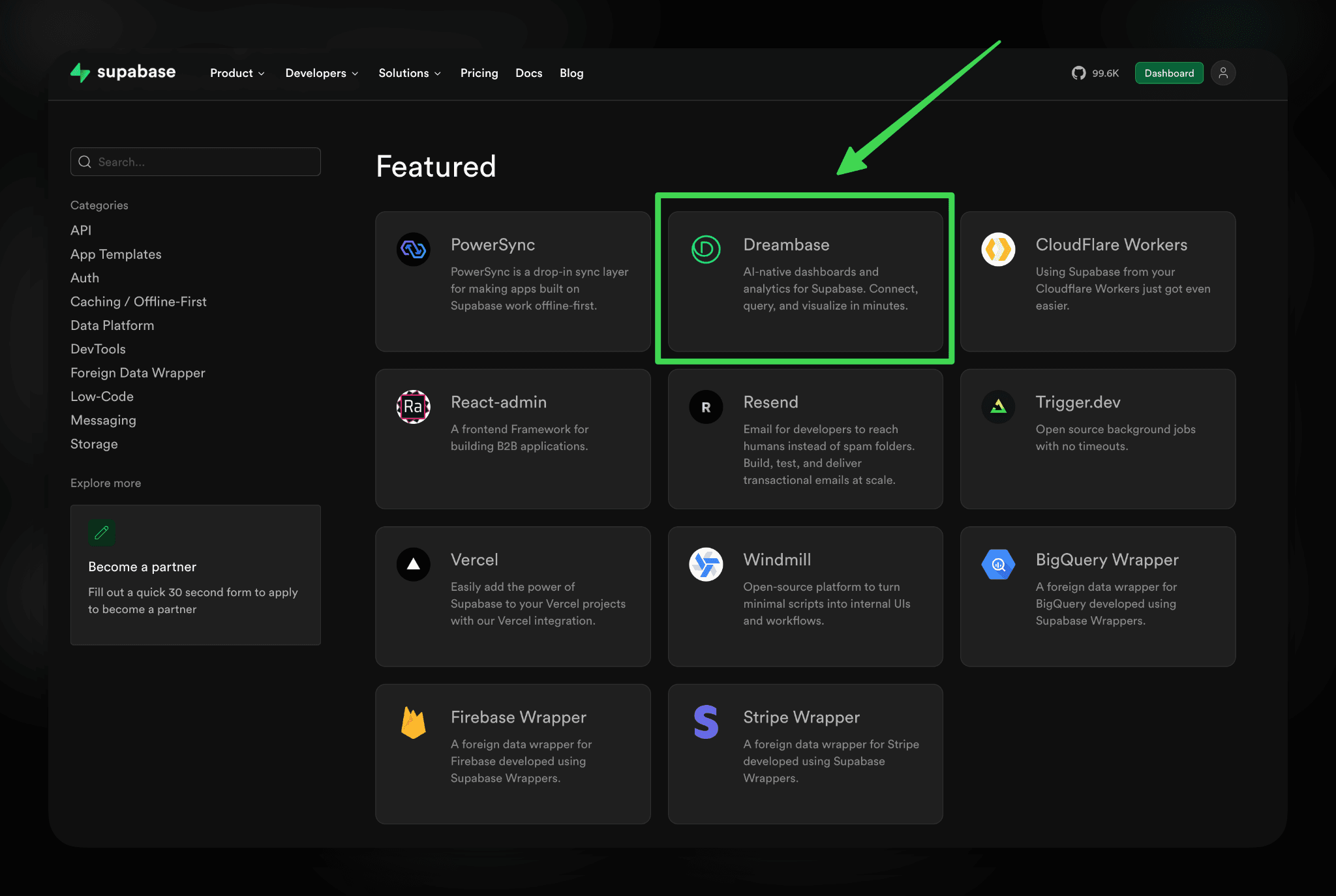Click the integrations search field
This screenshot has width=1336, height=896.
[196, 162]
